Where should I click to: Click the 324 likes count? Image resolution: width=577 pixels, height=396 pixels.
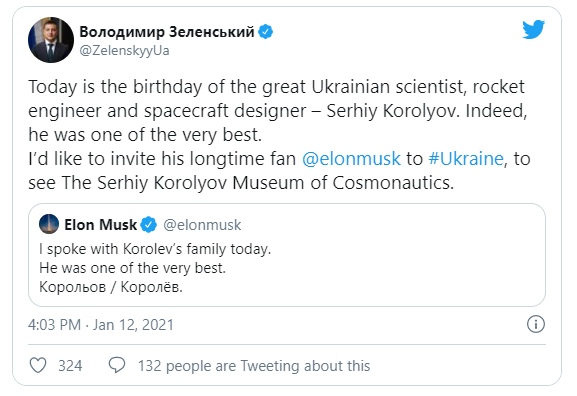click(70, 366)
